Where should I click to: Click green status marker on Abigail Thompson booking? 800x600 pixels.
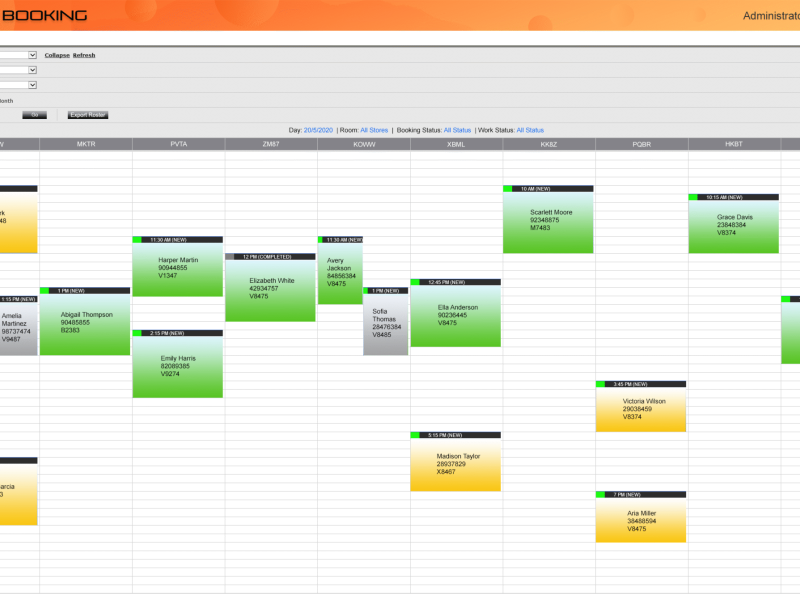click(44, 291)
